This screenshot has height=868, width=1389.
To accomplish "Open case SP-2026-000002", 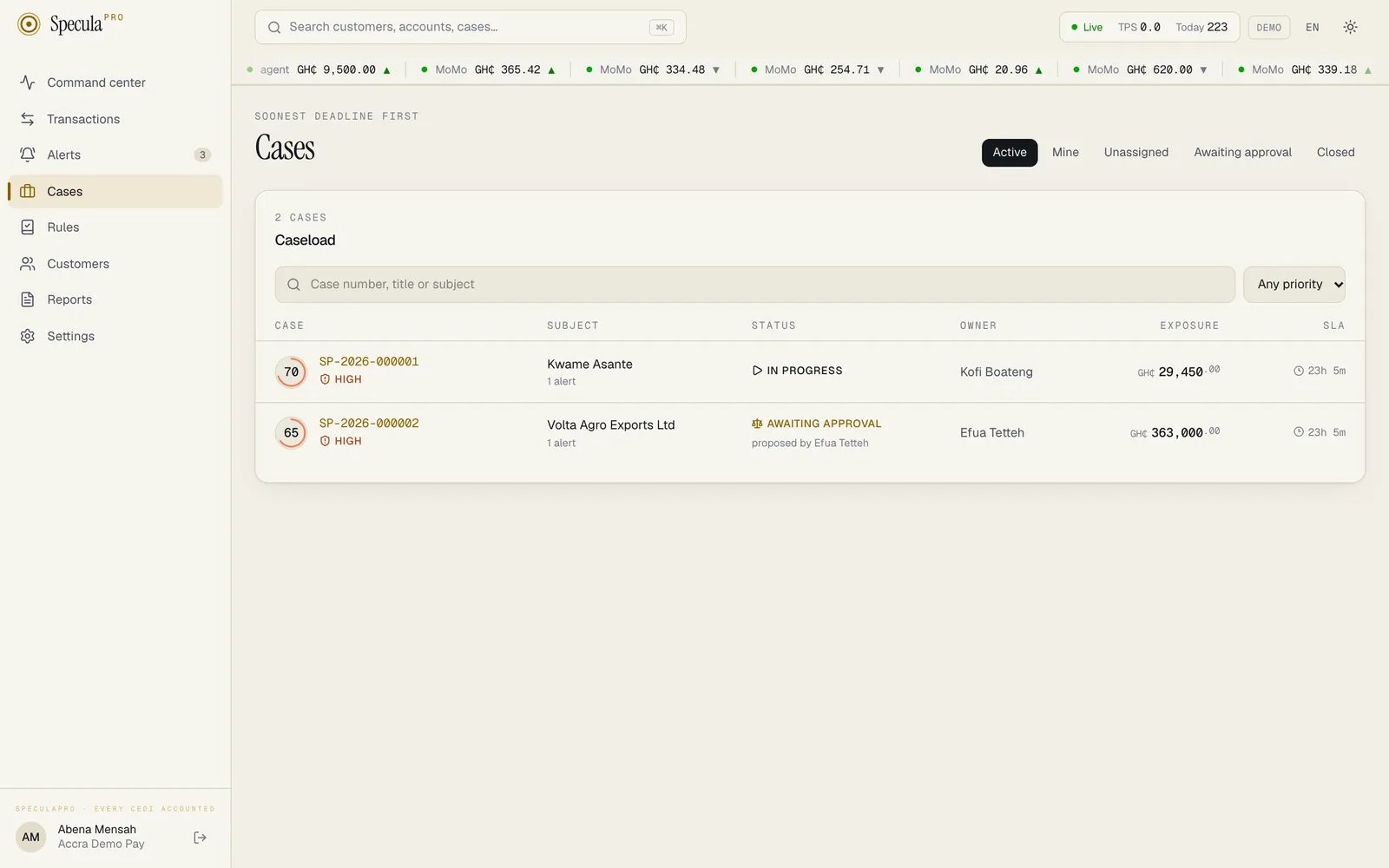I will coord(369,424).
